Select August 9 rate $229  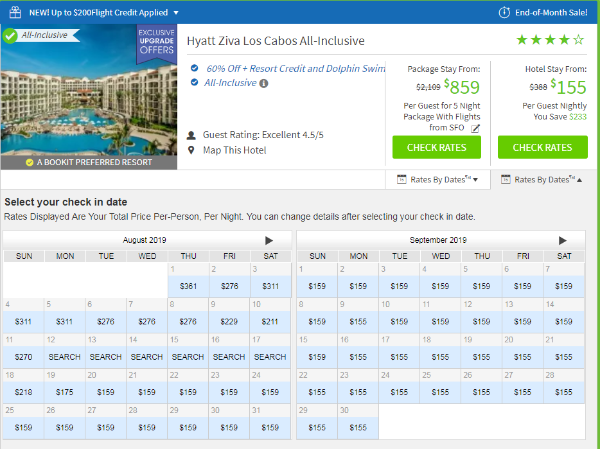tap(229, 322)
